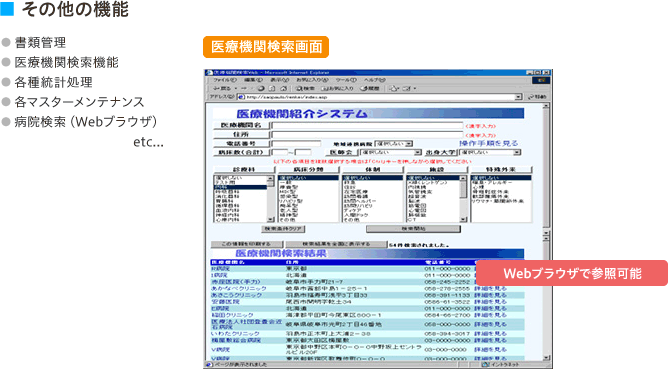Select 選択しない in the 病床分類 list

click(x=308, y=178)
